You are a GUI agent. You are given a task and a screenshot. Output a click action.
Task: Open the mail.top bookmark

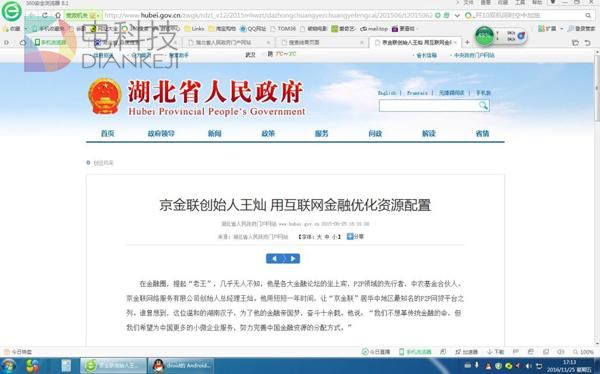[x=374, y=29]
